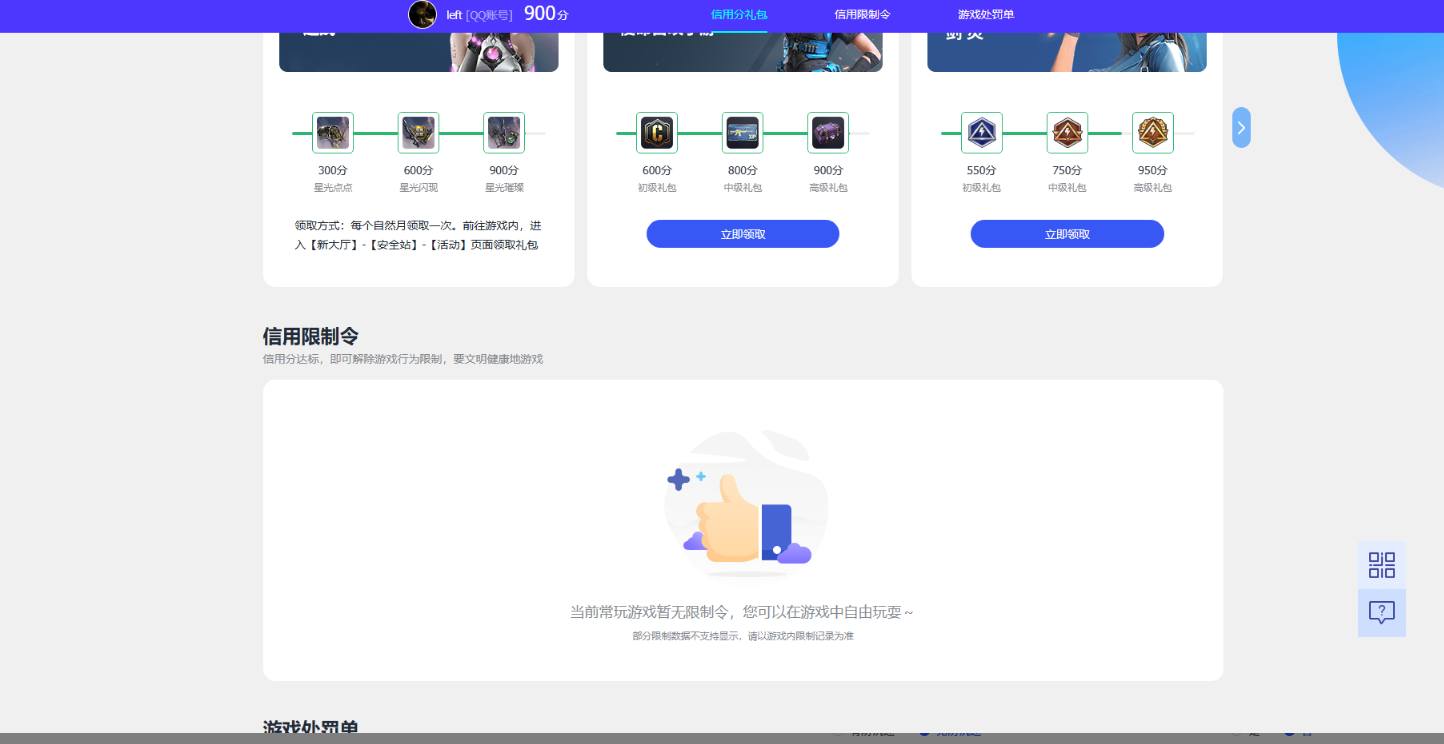Click the 950分 score label
The width and height of the screenshot is (1444, 744).
coord(1153,171)
